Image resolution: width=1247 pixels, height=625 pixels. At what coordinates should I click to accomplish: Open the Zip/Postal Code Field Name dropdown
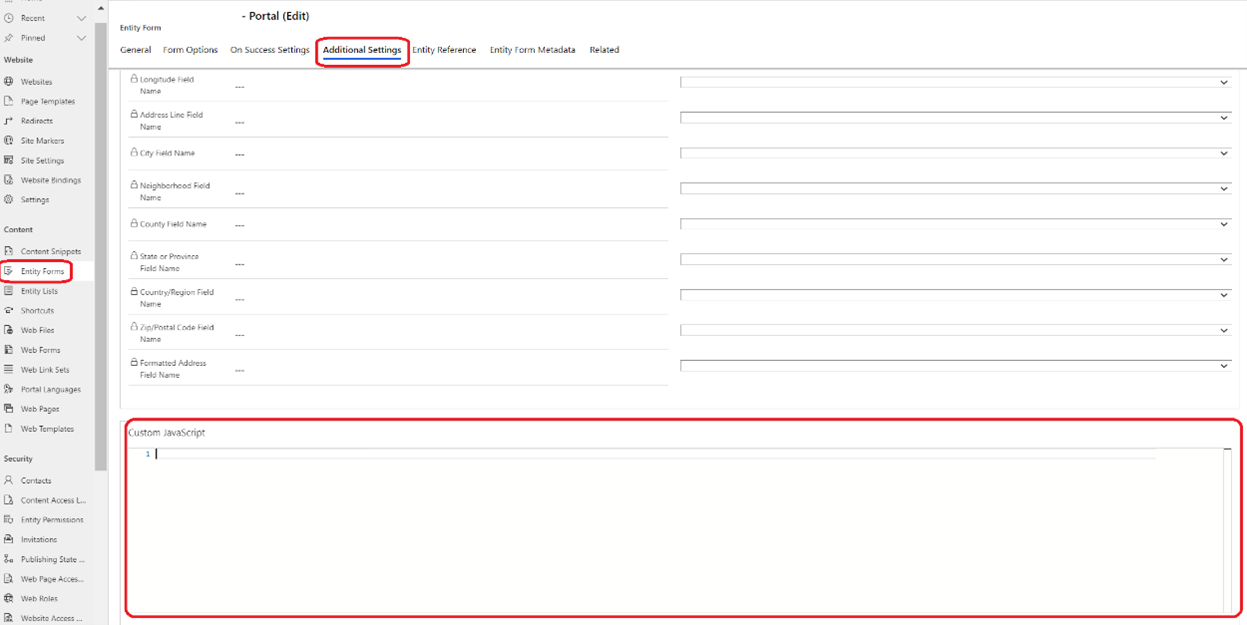(955, 330)
